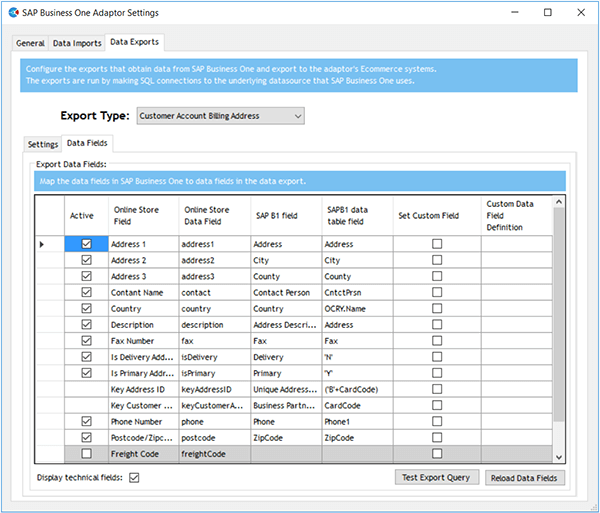Toggle Active checkbox for Country row
This screenshot has width=600, height=513.
point(86,308)
